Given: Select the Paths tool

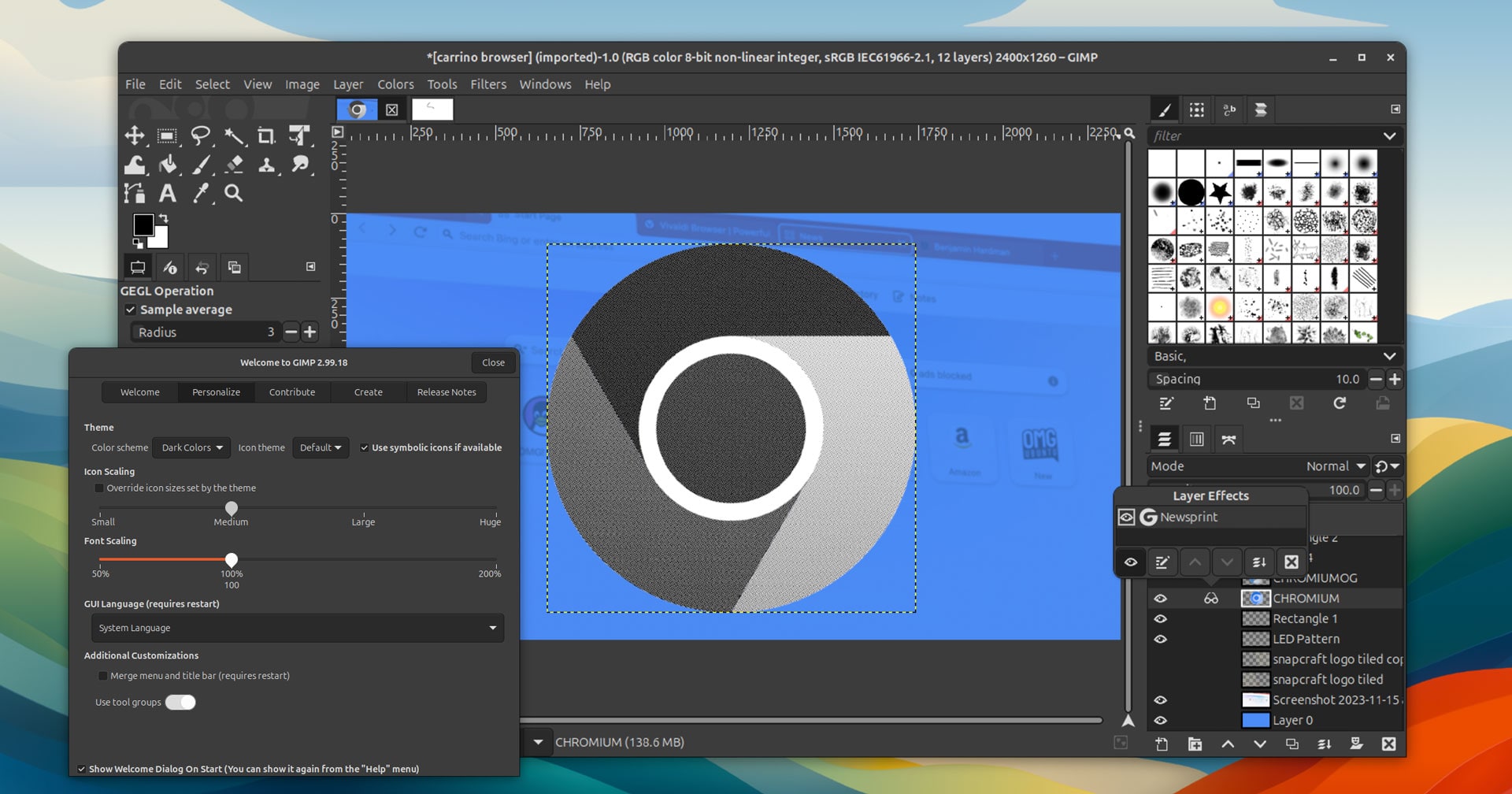Looking at the screenshot, I should click(x=135, y=193).
